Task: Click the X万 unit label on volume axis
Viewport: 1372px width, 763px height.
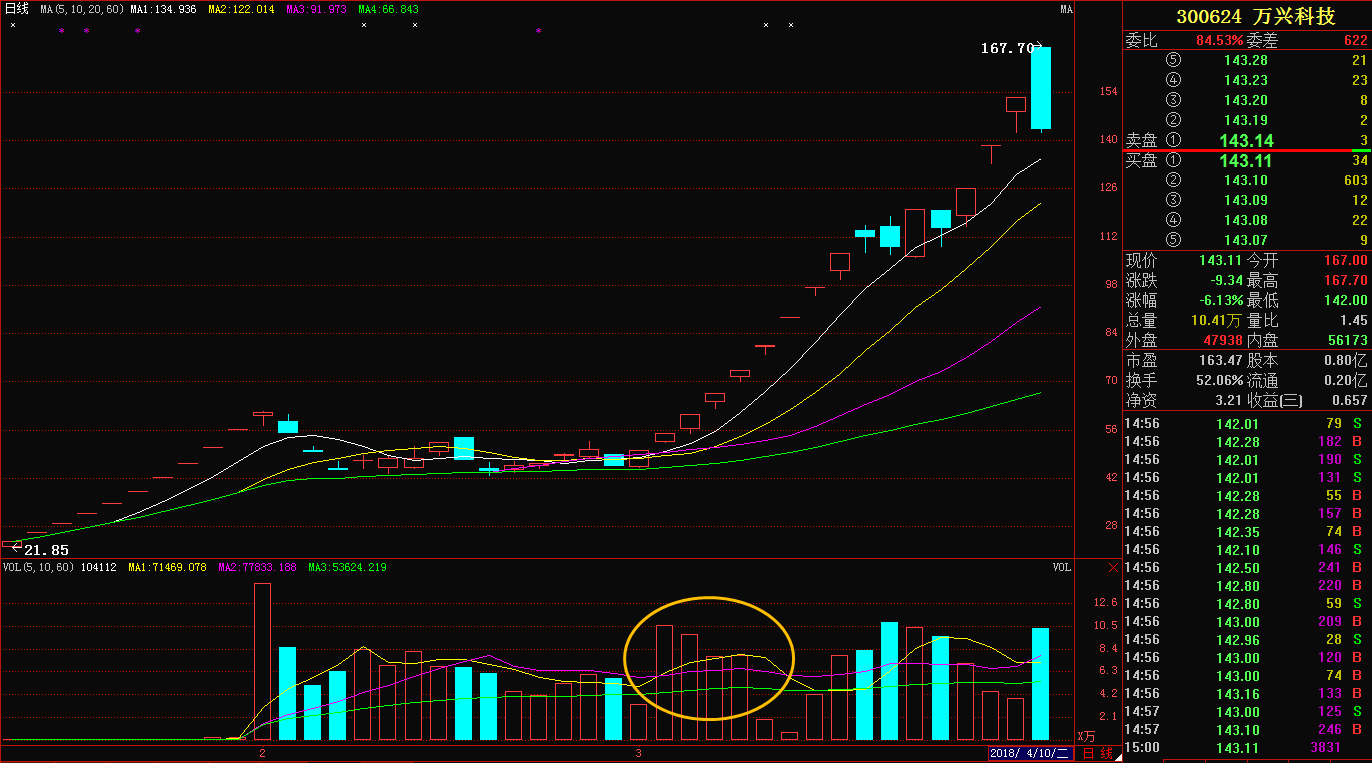Action: [1086, 736]
